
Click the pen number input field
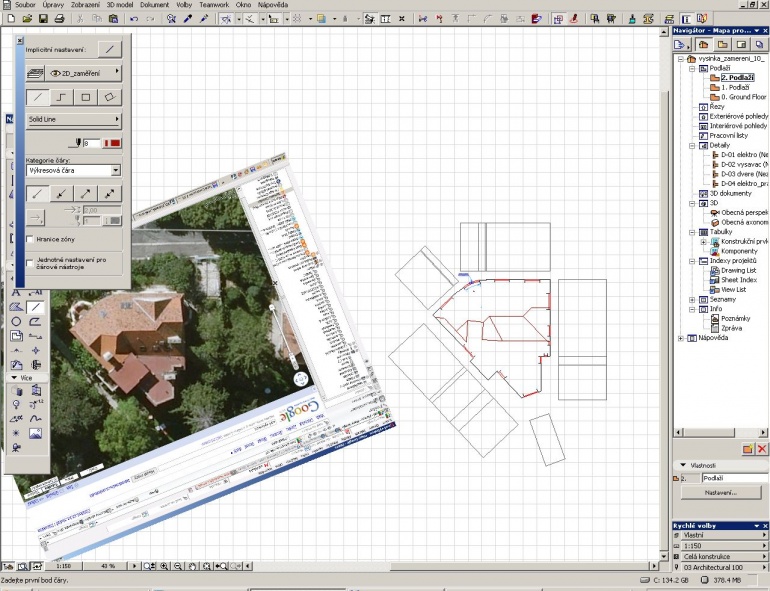coord(91,143)
